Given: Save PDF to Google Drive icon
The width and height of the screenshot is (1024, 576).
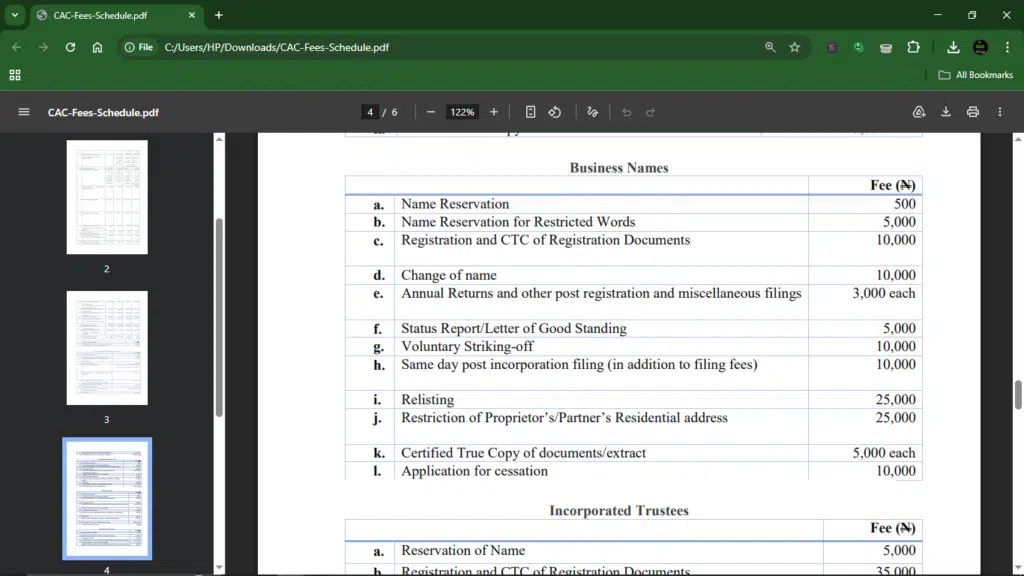Looking at the screenshot, I should click(919, 112).
